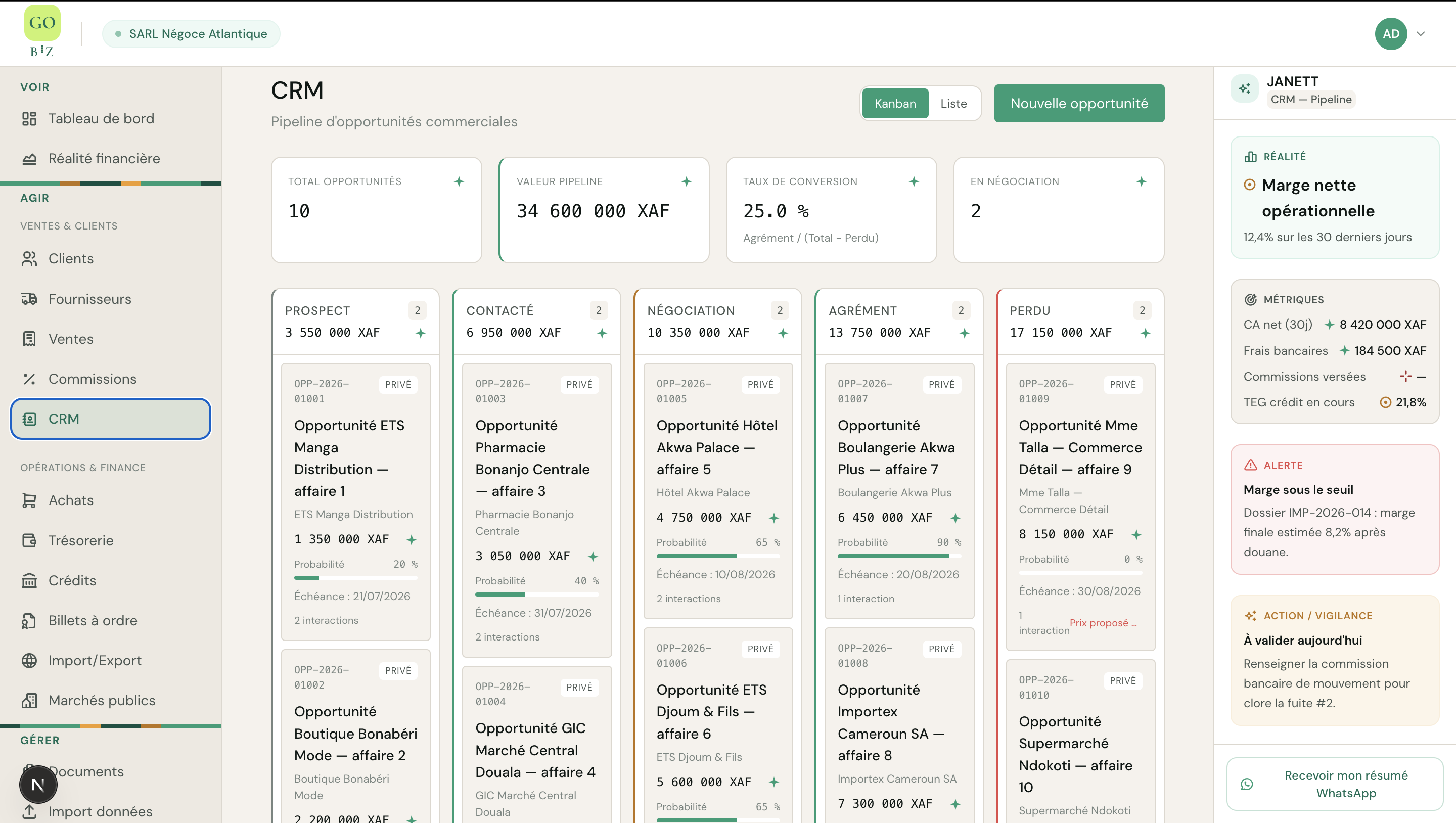Switch to the Kanban view
The height and width of the screenshot is (823, 1456).
pyautogui.click(x=895, y=104)
